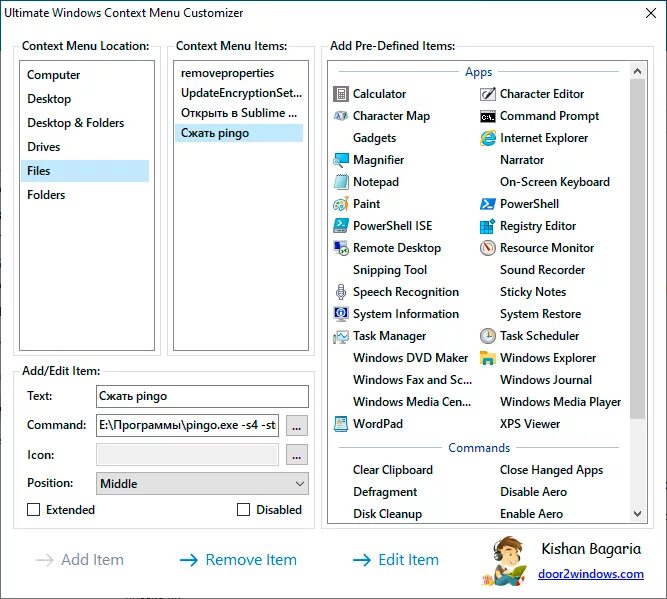
Task: Click the PowerShell ISE icon
Action: tap(341, 226)
